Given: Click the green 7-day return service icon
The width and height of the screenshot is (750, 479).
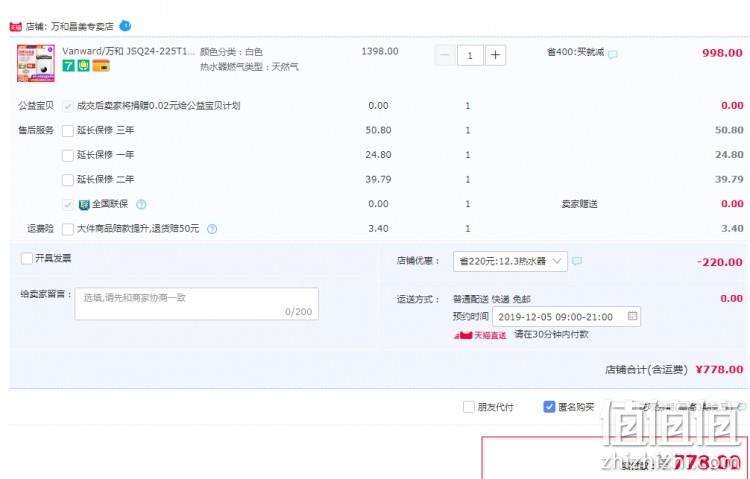Looking at the screenshot, I should [x=68, y=66].
